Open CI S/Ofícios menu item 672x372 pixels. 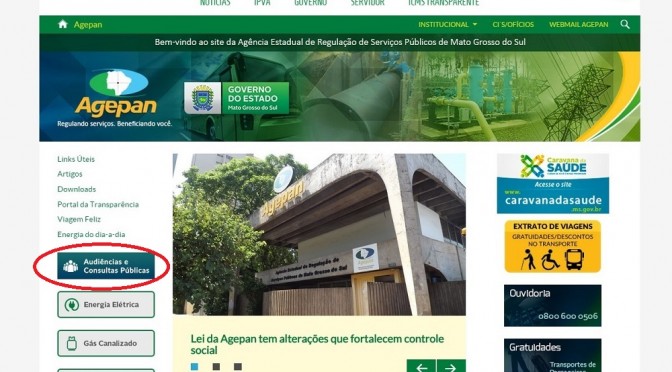513,24
